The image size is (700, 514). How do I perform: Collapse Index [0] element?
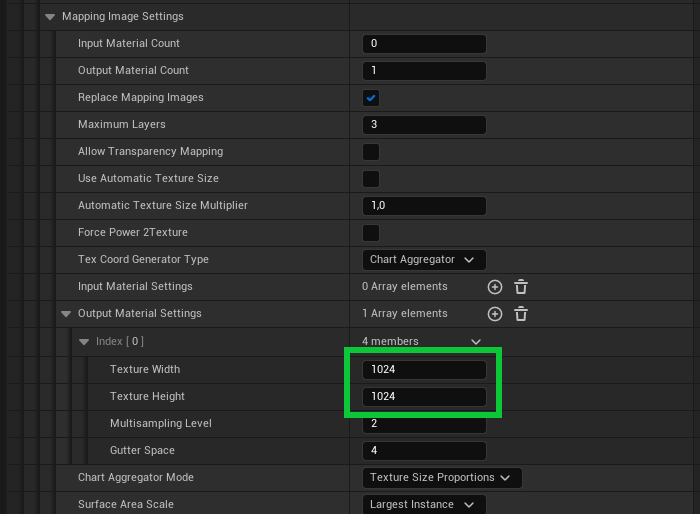coord(84,342)
